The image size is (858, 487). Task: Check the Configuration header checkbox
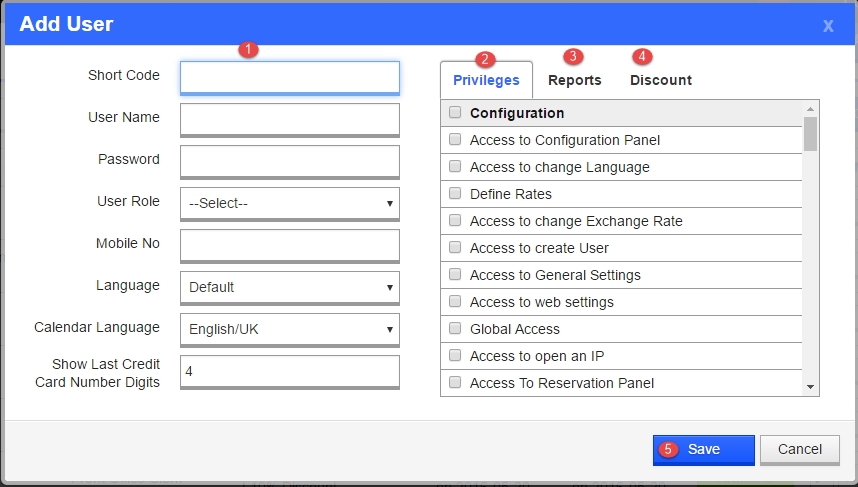455,113
